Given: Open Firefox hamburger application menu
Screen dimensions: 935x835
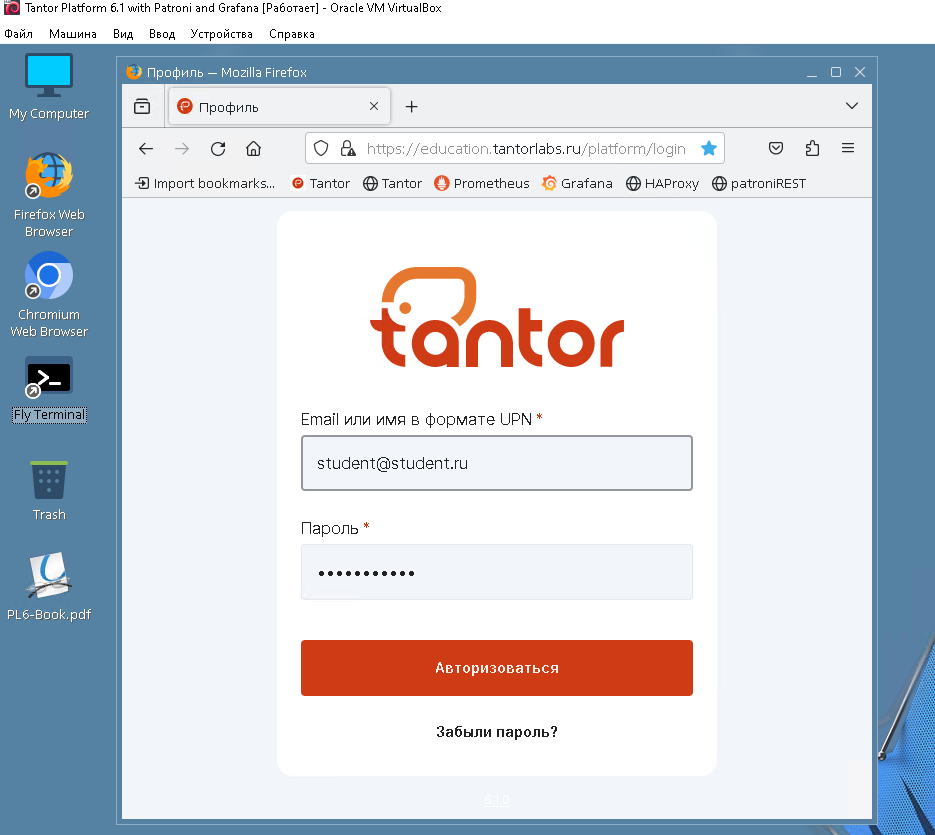Looking at the screenshot, I should (848, 149).
